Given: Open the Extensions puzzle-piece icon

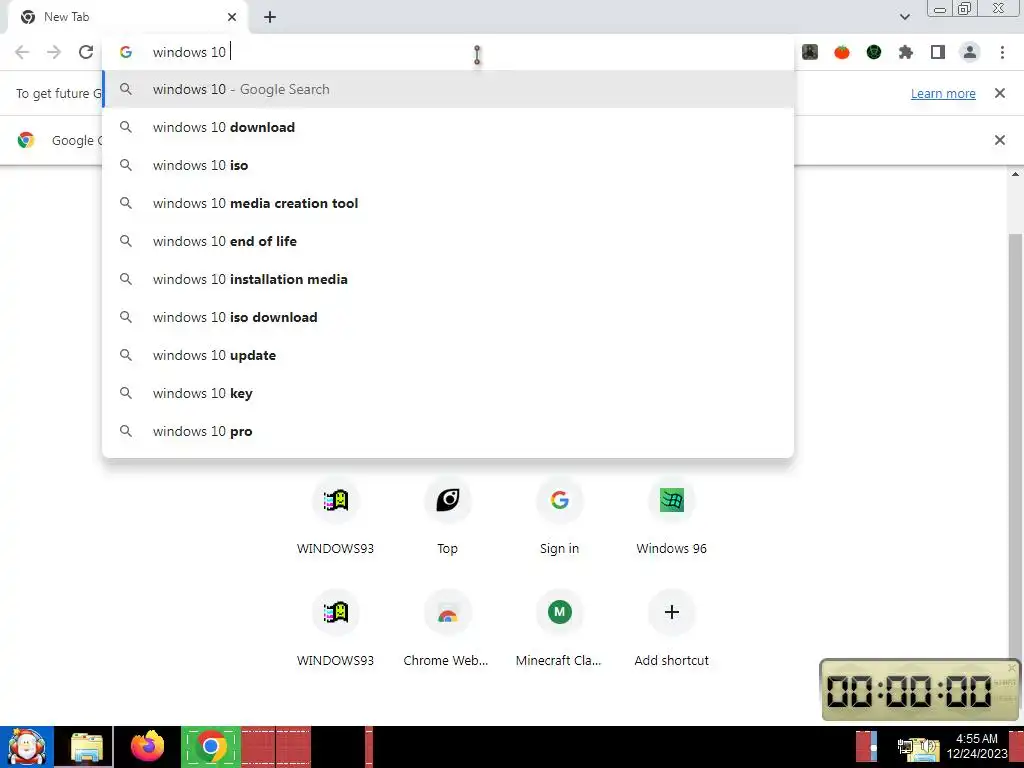Looking at the screenshot, I should 906,52.
